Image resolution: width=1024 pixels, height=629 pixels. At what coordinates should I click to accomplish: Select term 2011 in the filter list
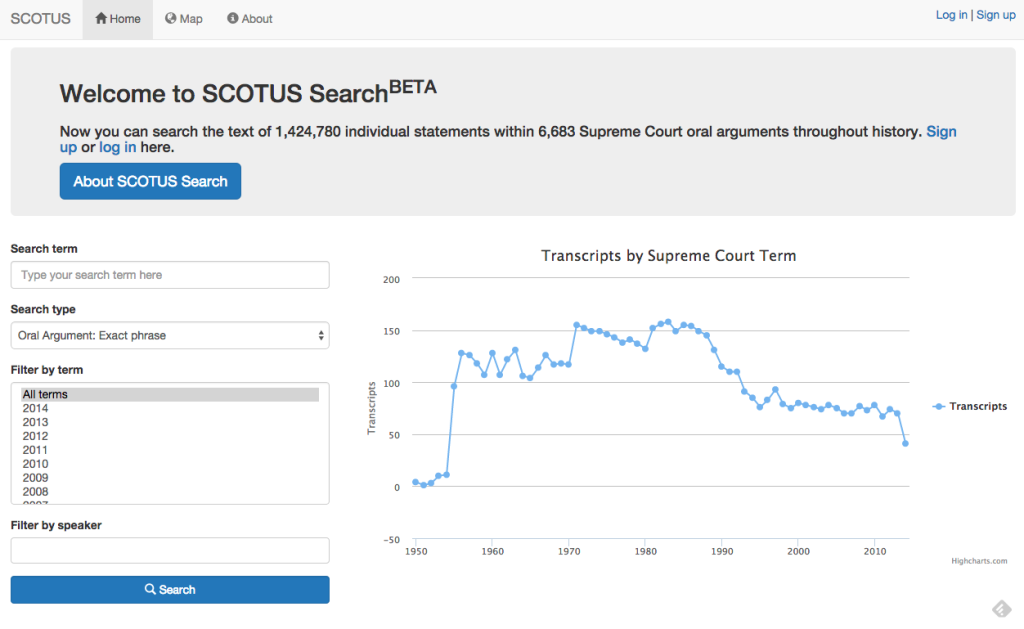(x=170, y=450)
